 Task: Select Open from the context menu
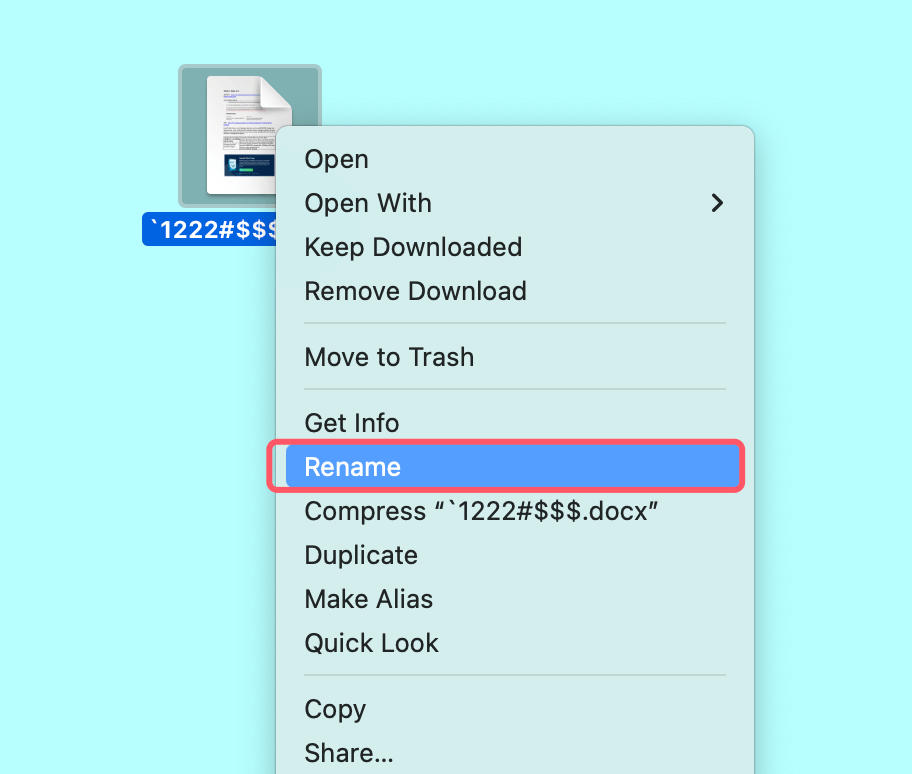(x=336, y=159)
